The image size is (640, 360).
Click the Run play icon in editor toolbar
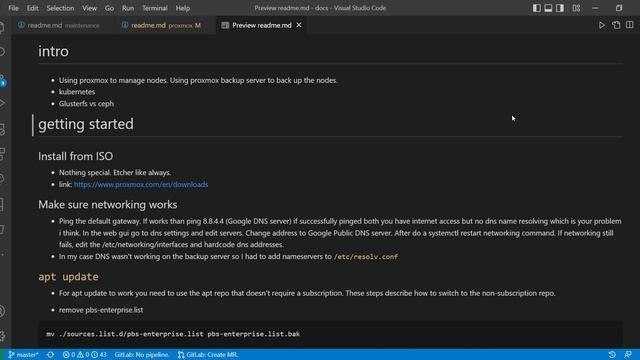coord(602,25)
